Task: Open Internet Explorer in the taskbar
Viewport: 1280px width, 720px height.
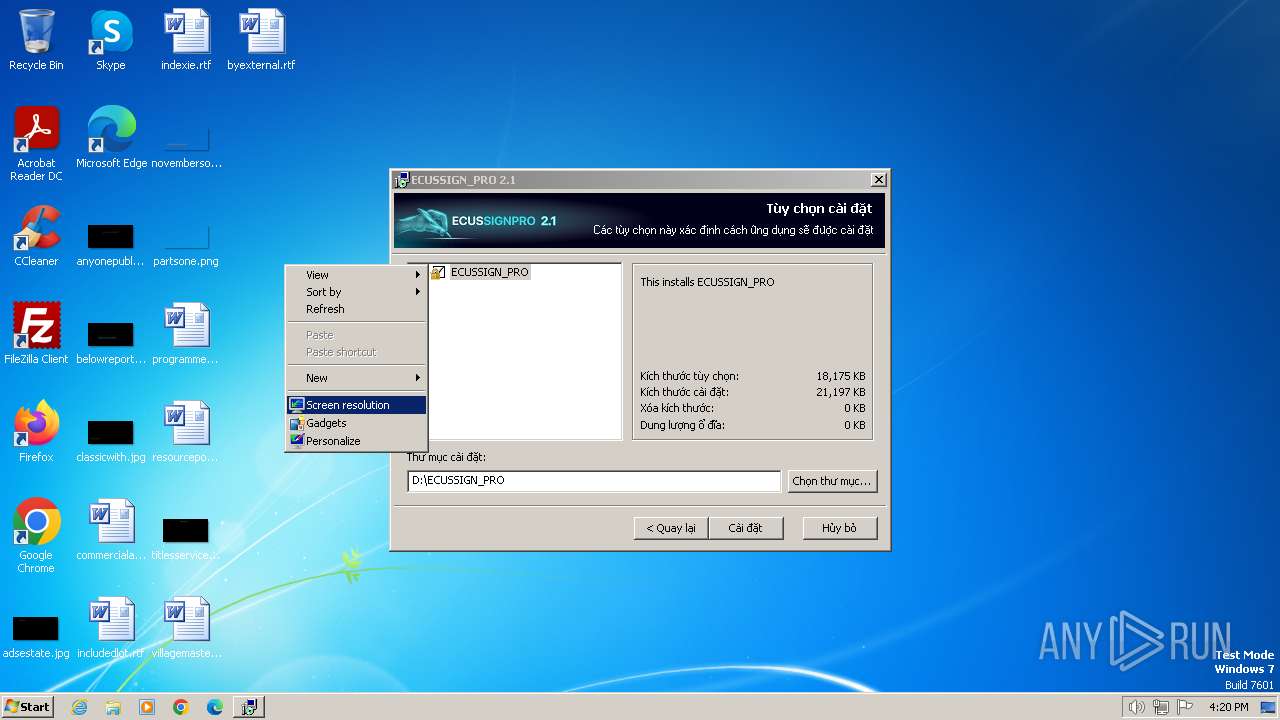Action: point(79,707)
